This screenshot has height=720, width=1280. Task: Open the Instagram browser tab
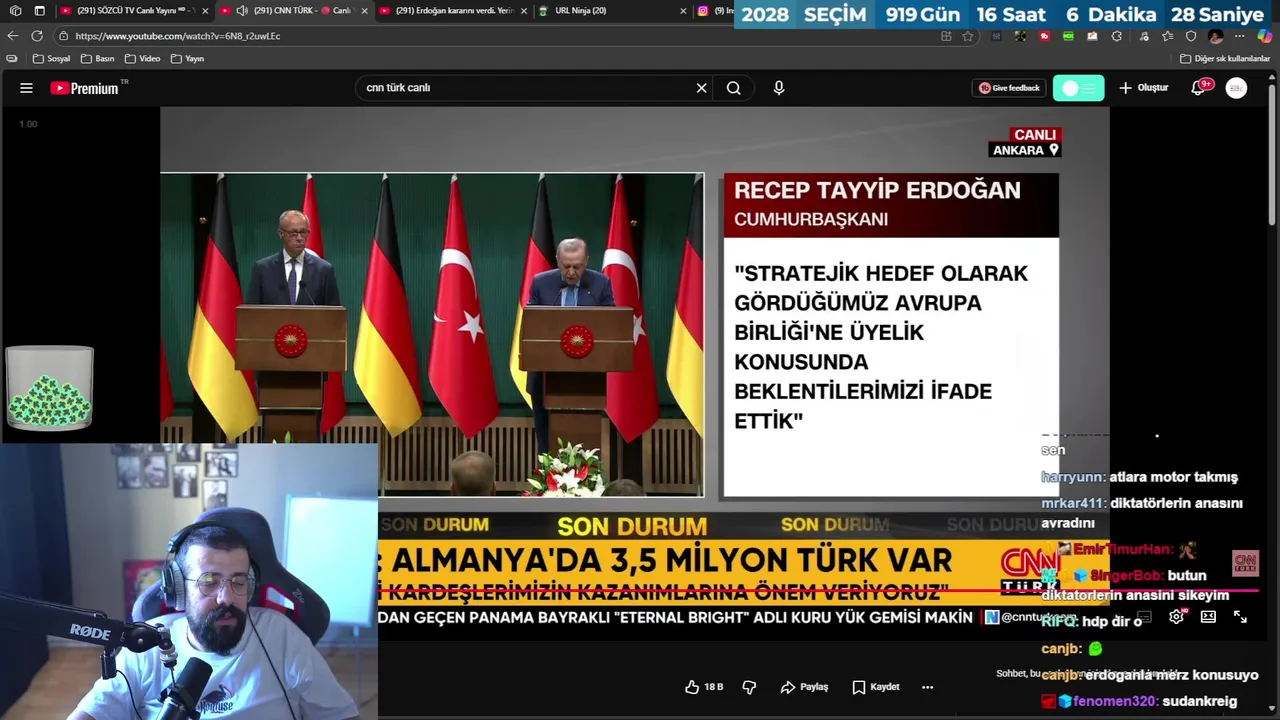tap(715, 11)
